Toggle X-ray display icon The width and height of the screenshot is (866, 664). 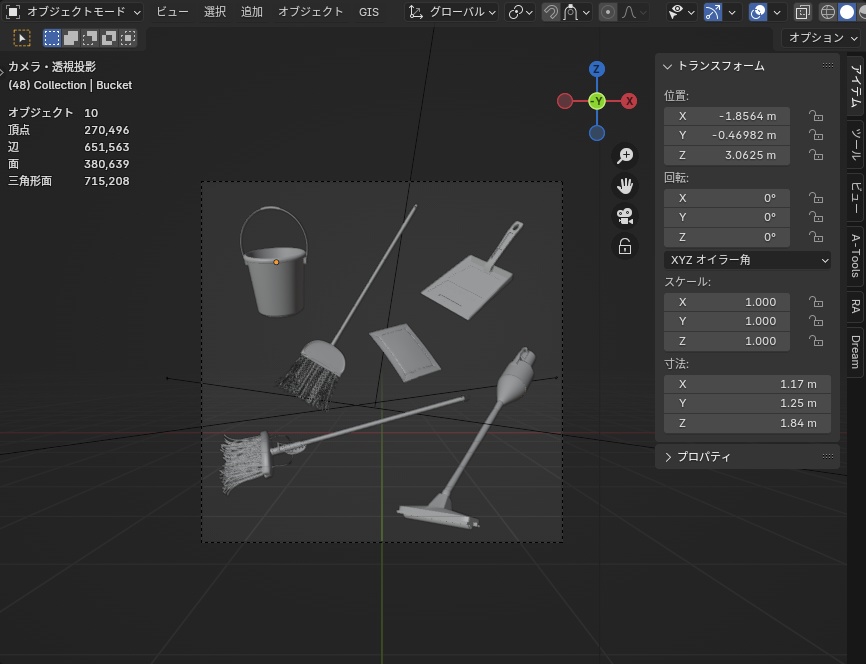(x=803, y=12)
